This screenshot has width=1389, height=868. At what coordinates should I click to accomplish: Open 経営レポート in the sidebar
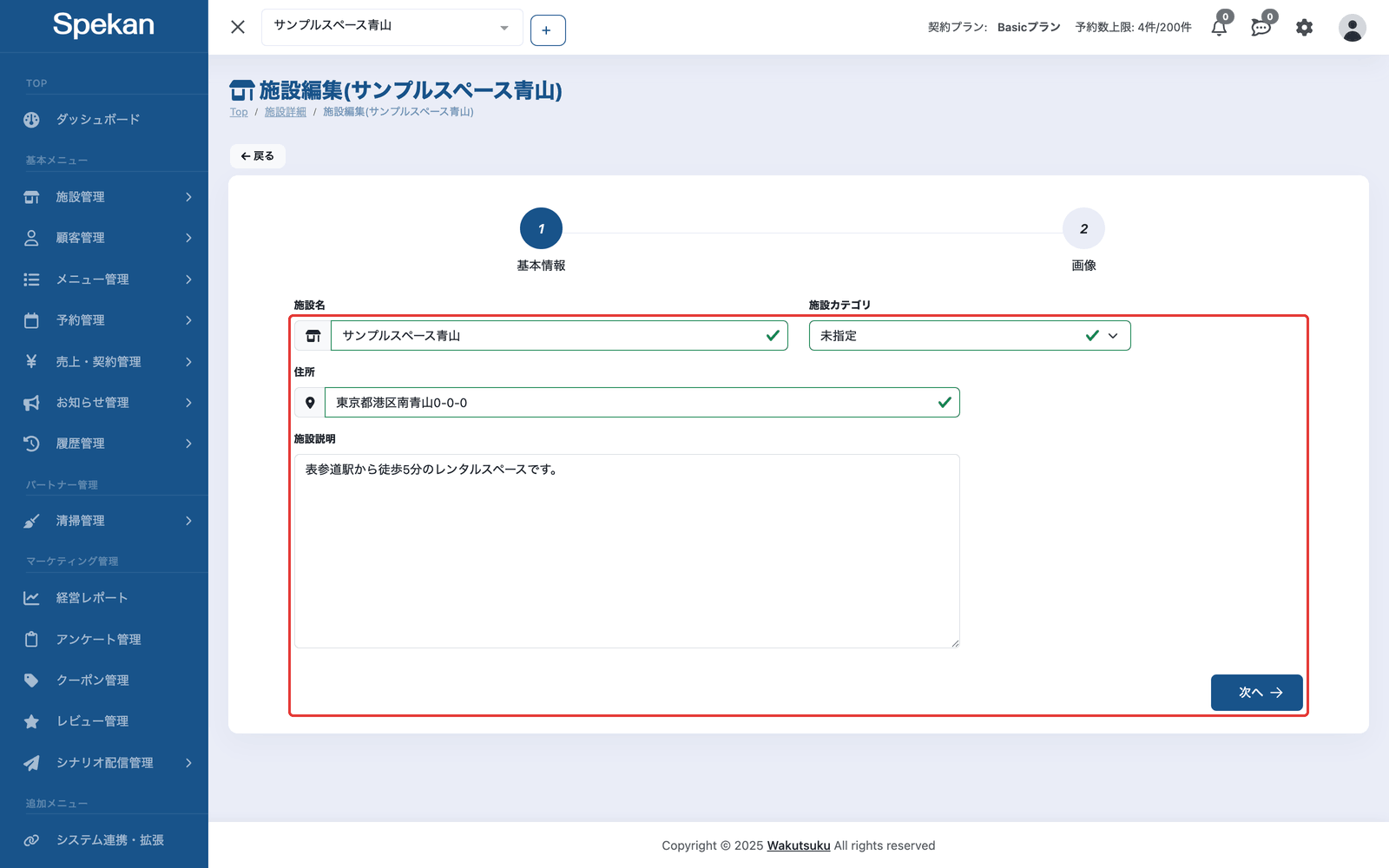coord(104,598)
